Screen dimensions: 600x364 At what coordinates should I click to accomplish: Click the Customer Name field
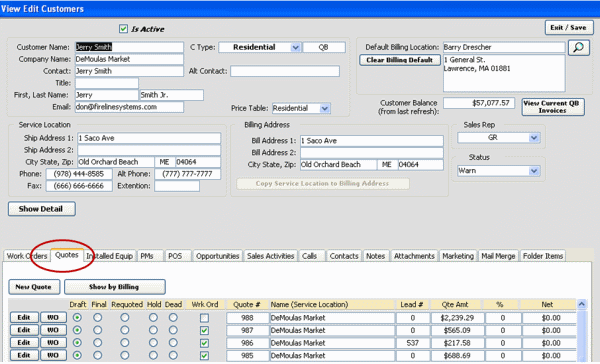[x=129, y=47]
